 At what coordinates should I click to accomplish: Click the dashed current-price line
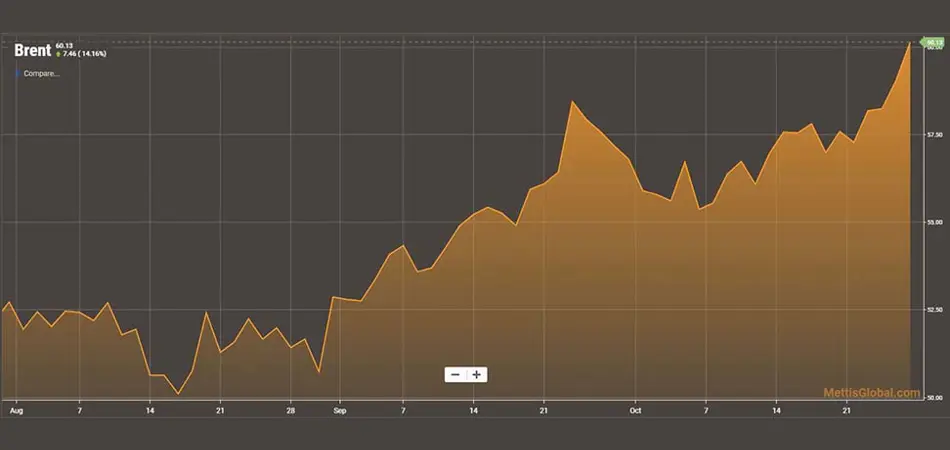pyautogui.click(x=460, y=42)
